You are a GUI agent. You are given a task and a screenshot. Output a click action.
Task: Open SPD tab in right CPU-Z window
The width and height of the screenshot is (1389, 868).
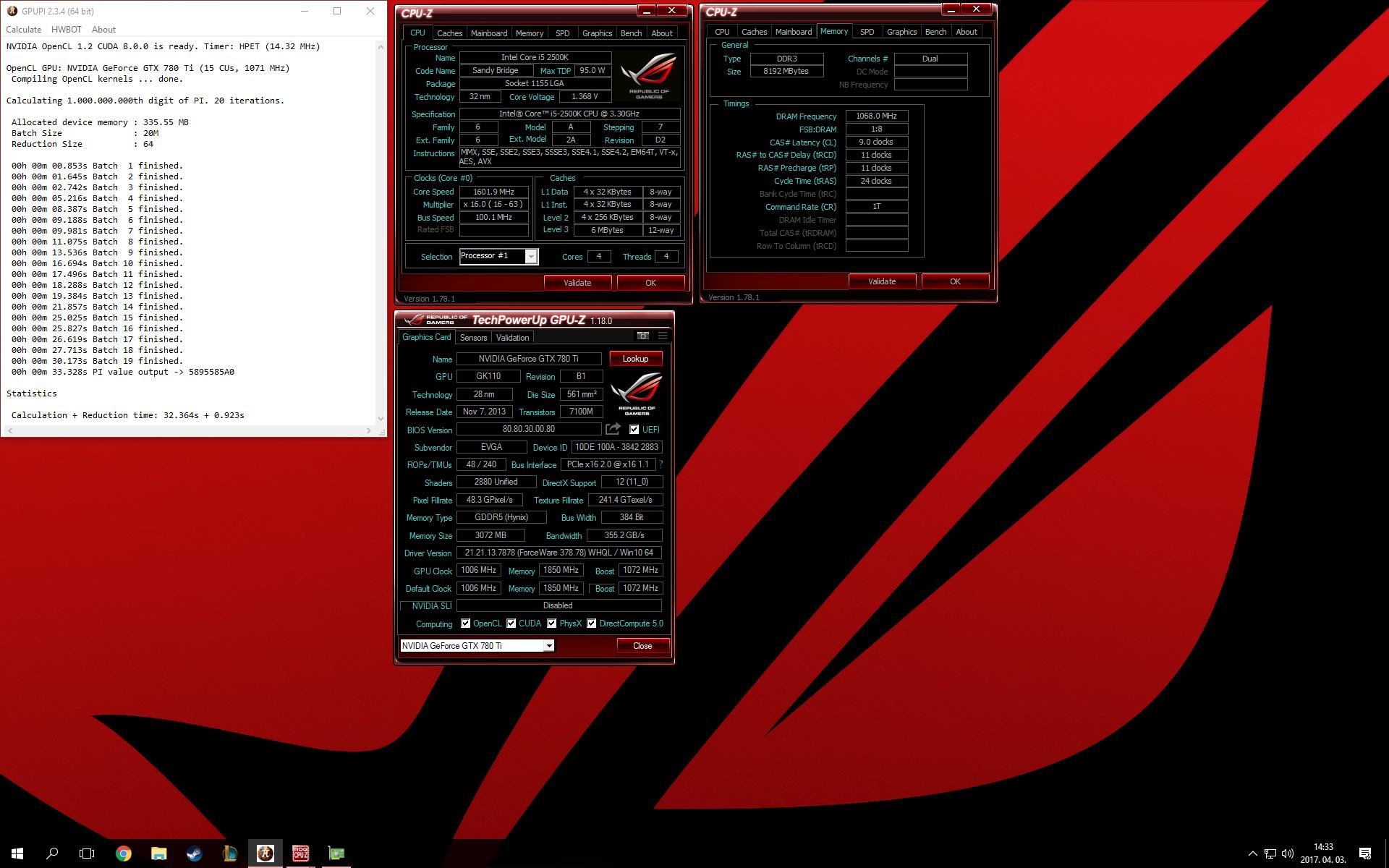(x=867, y=32)
